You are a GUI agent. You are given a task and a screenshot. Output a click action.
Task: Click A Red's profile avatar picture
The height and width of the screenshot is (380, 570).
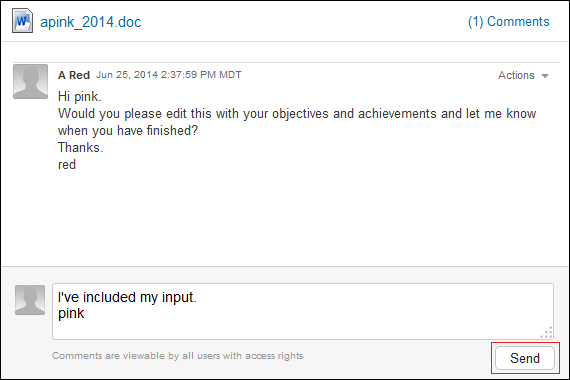click(31, 81)
